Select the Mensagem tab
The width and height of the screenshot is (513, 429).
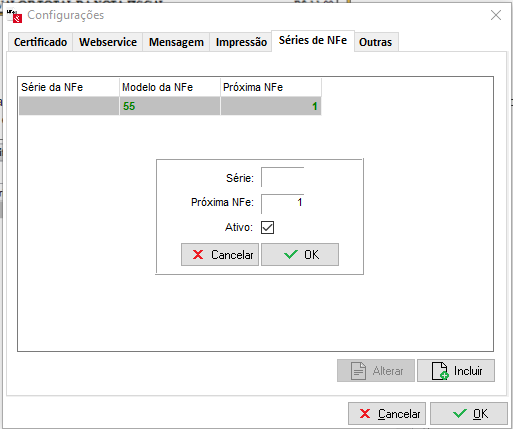(x=176, y=42)
